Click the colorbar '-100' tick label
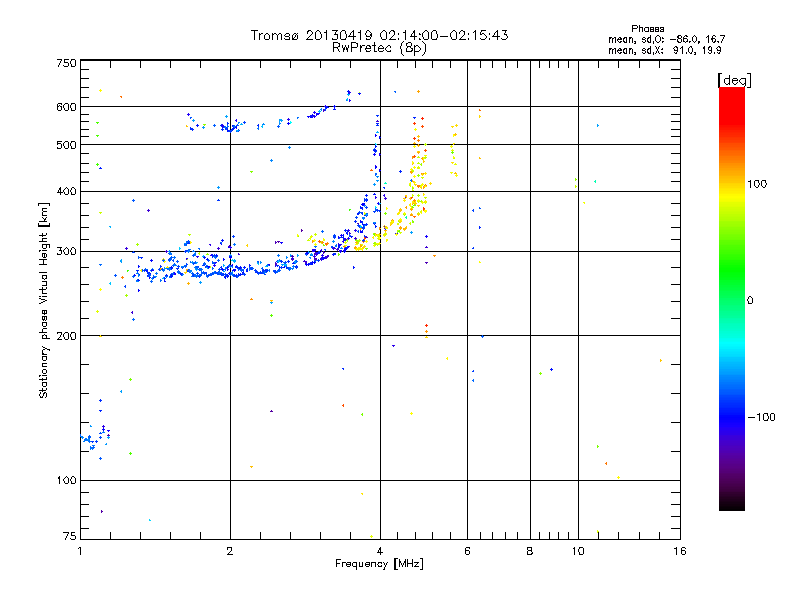 click(761, 417)
